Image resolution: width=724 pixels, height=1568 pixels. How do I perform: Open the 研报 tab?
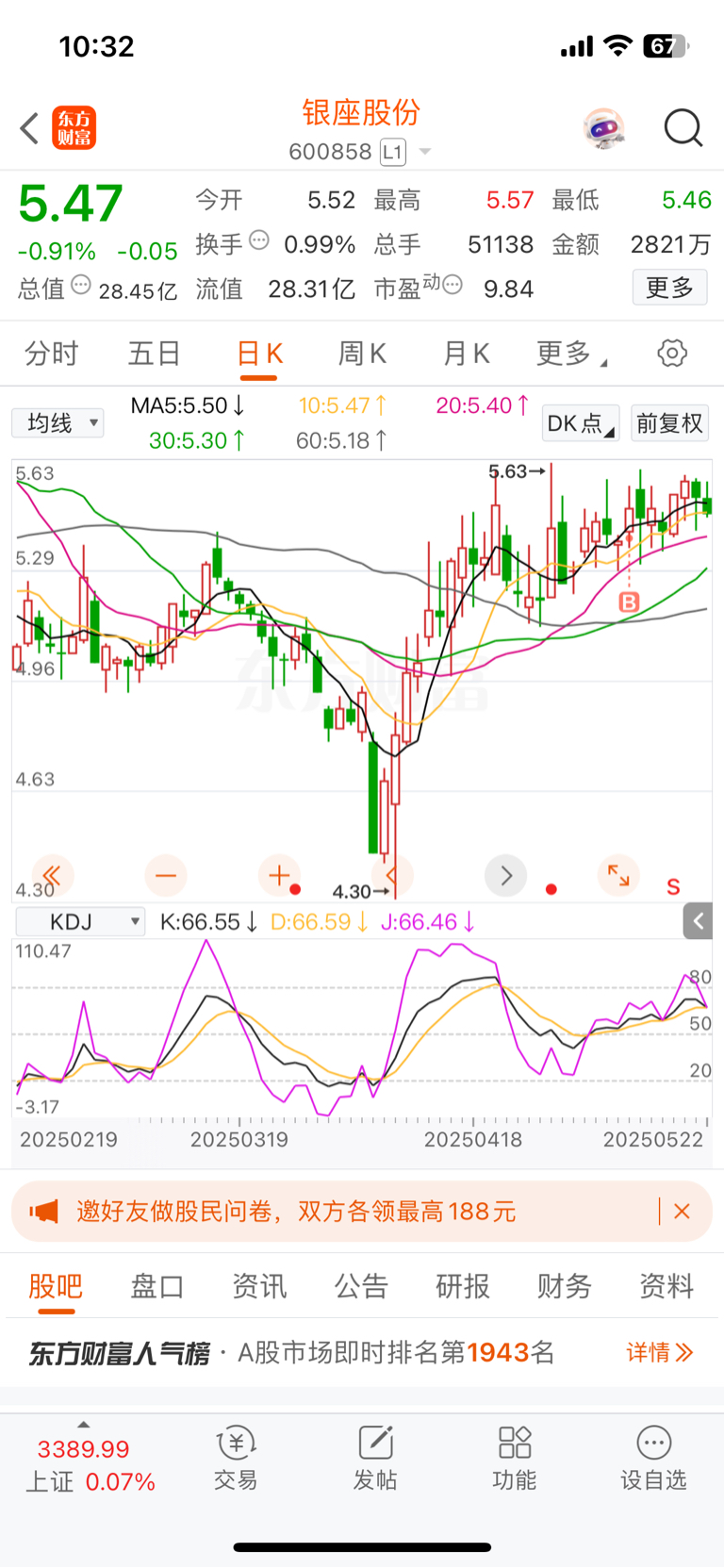(x=463, y=1286)
